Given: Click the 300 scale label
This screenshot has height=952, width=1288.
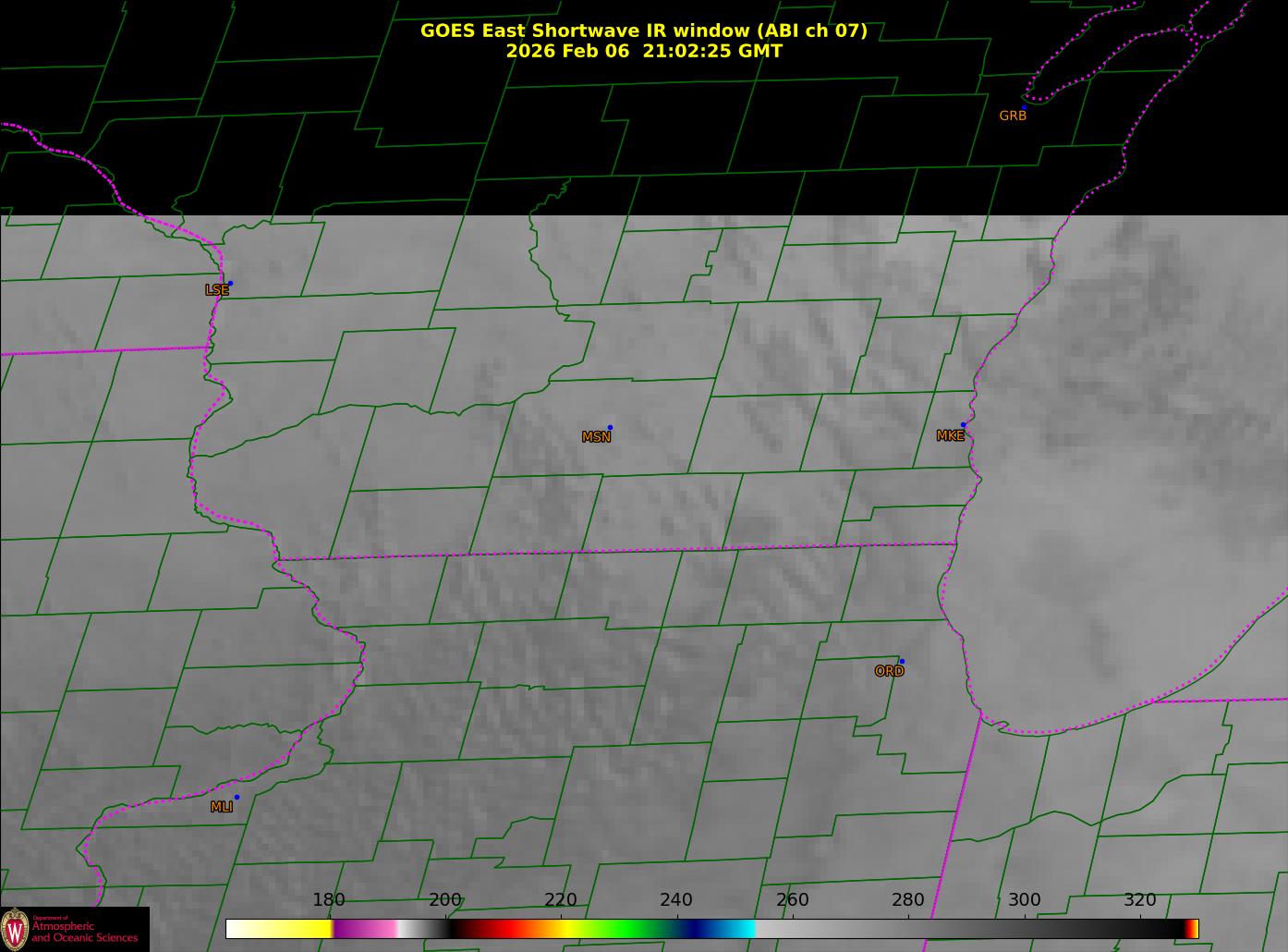Looking at the screenshot, I should [1025, 900].
